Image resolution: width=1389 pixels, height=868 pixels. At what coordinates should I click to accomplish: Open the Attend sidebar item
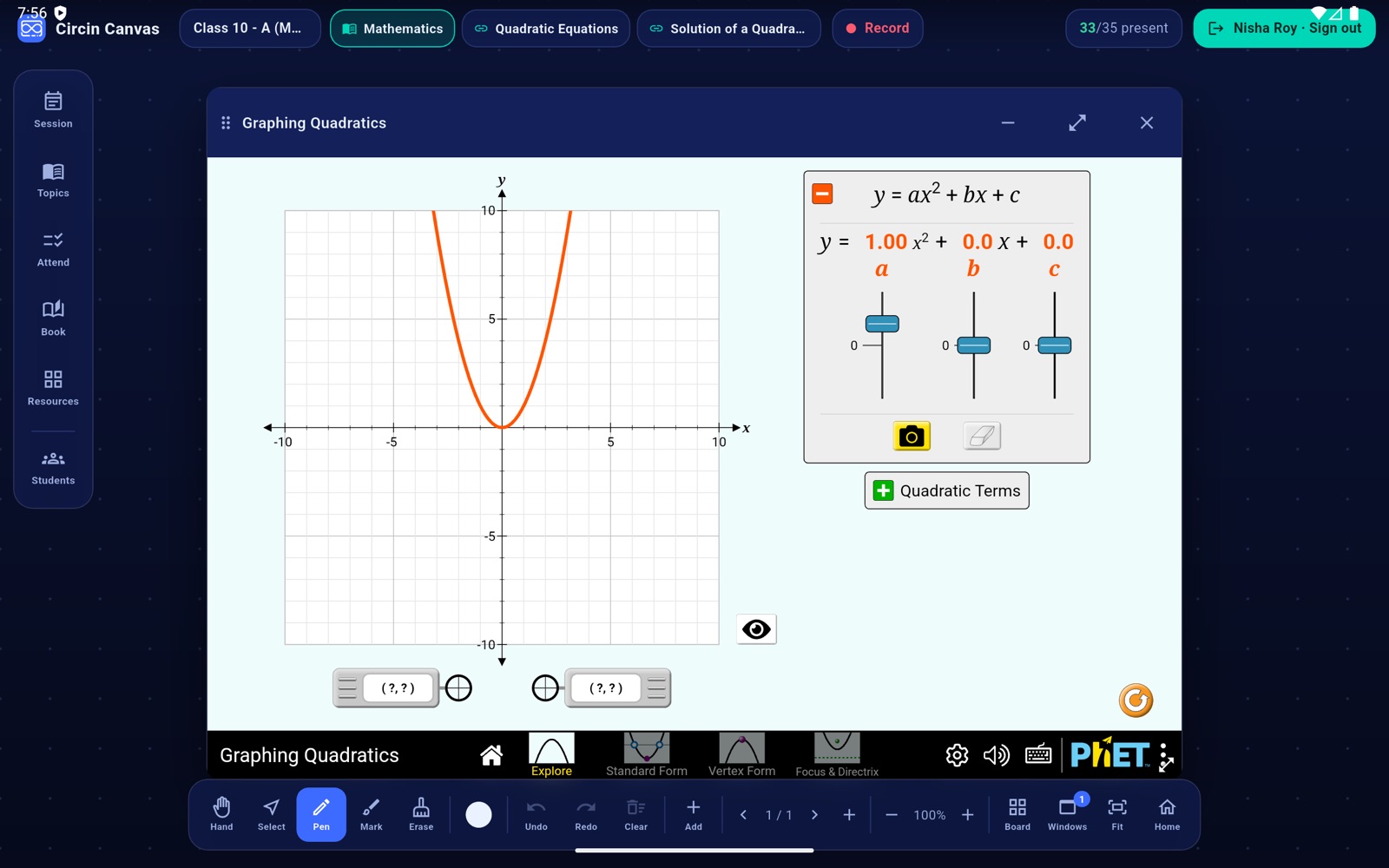53,249
